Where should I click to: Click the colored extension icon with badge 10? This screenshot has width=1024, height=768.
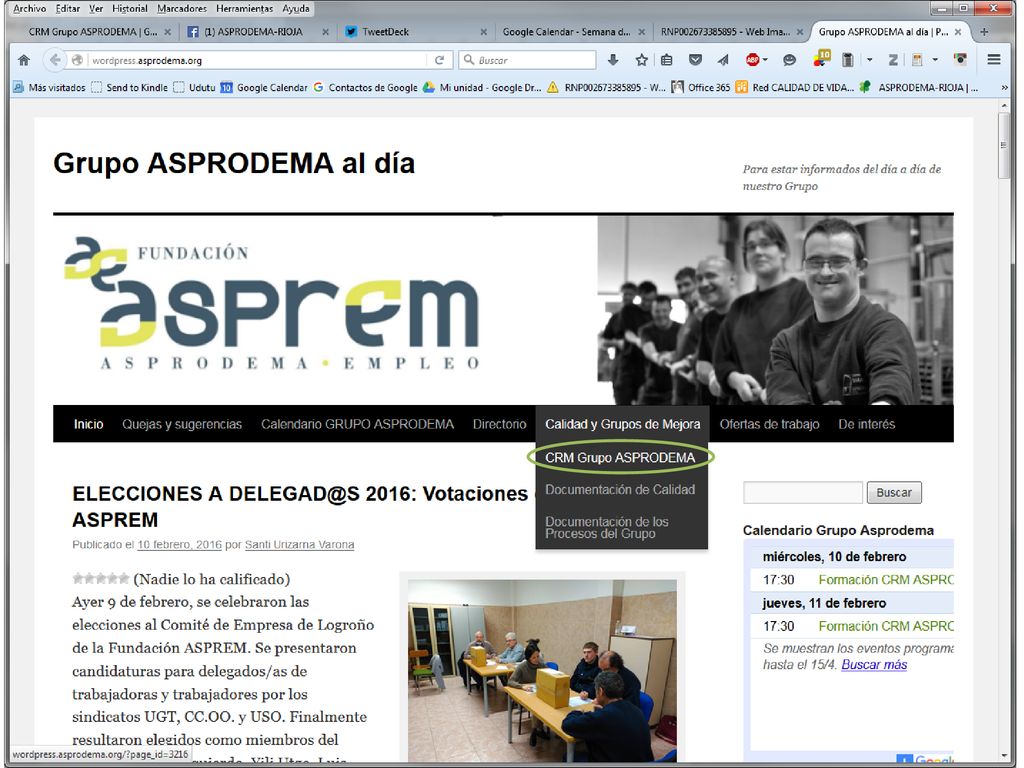click(821, 59)
